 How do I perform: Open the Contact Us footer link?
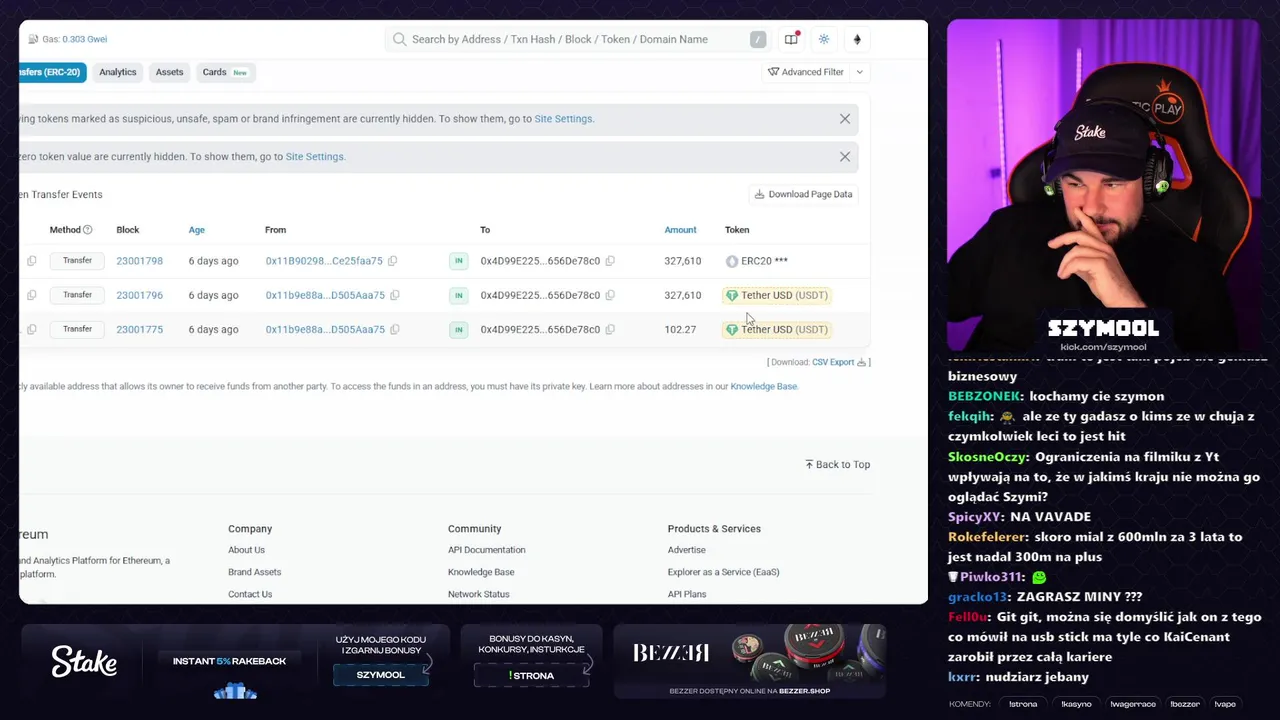[250, 594]
